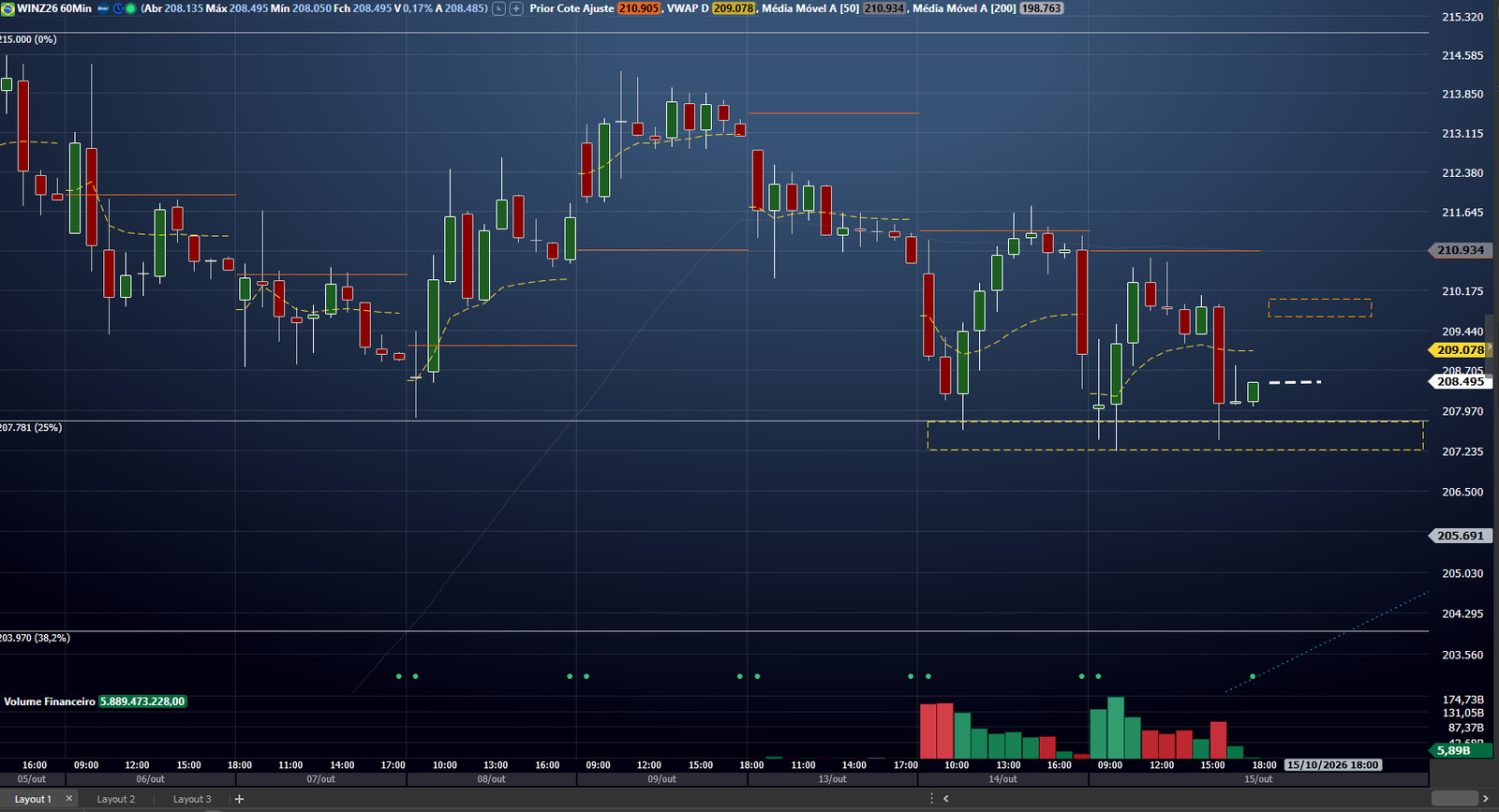The height and width of the screenshot is (812, 1499).
Task: Select the Média Móvel A [50] label
Action: tap(810, 8)
